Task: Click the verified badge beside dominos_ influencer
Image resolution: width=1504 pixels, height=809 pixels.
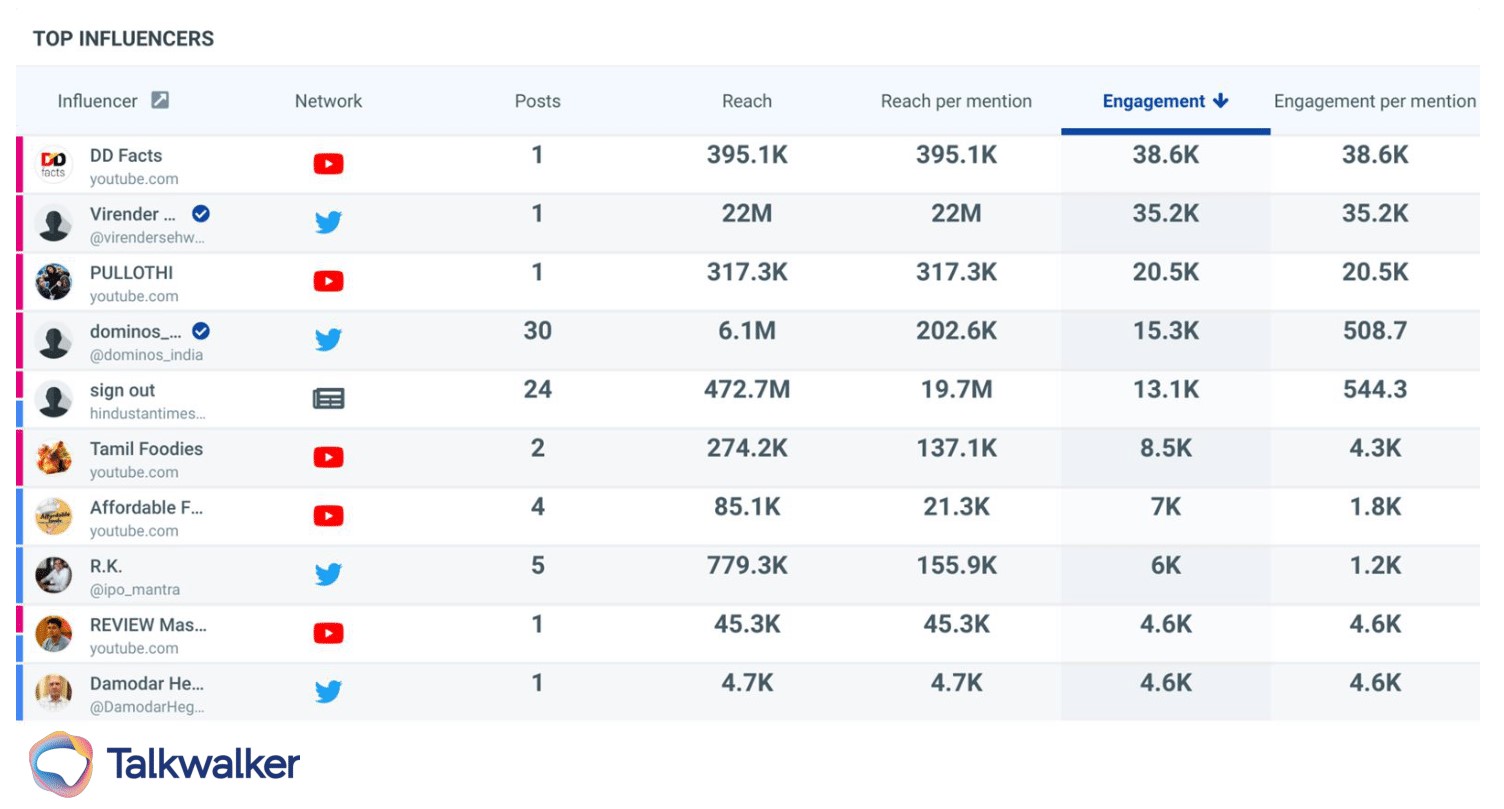Action: [201, 331]
